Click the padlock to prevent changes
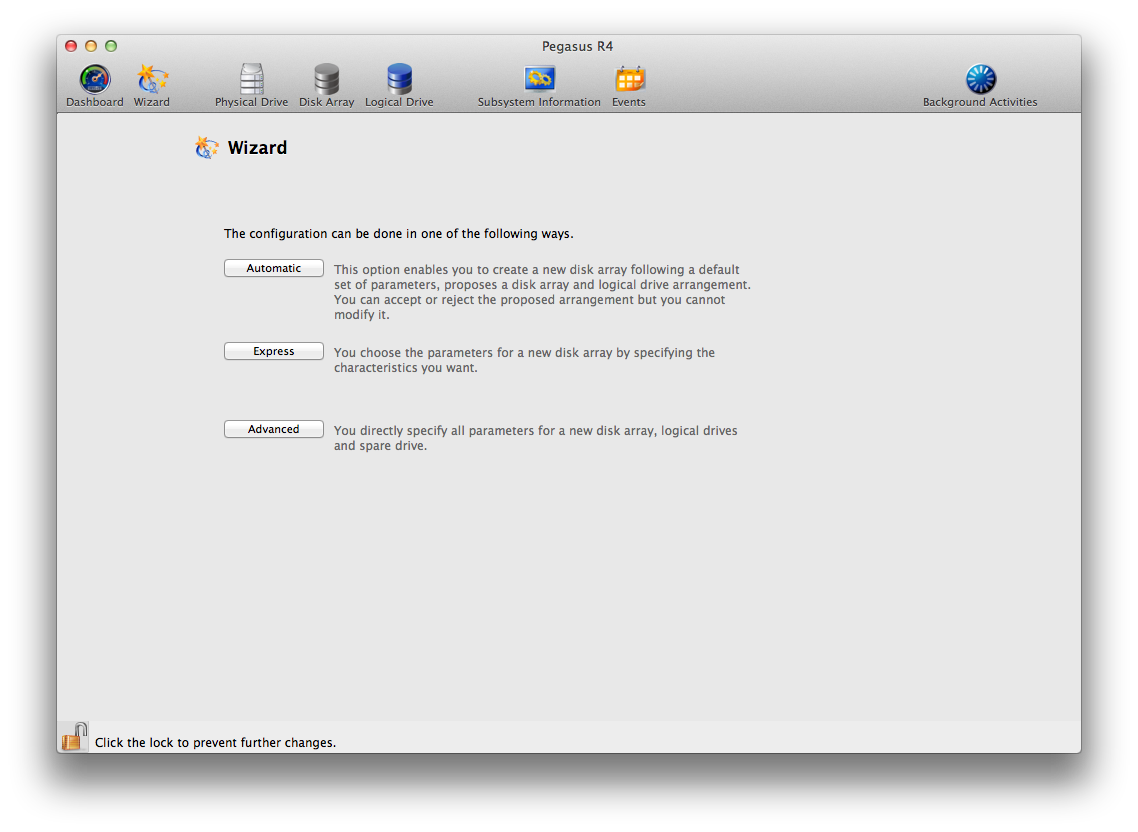 tap(74, 738)
